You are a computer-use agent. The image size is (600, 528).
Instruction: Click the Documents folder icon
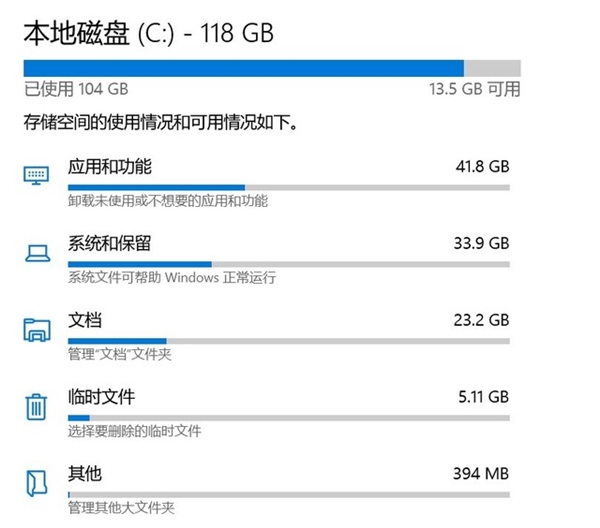point(37,330)
